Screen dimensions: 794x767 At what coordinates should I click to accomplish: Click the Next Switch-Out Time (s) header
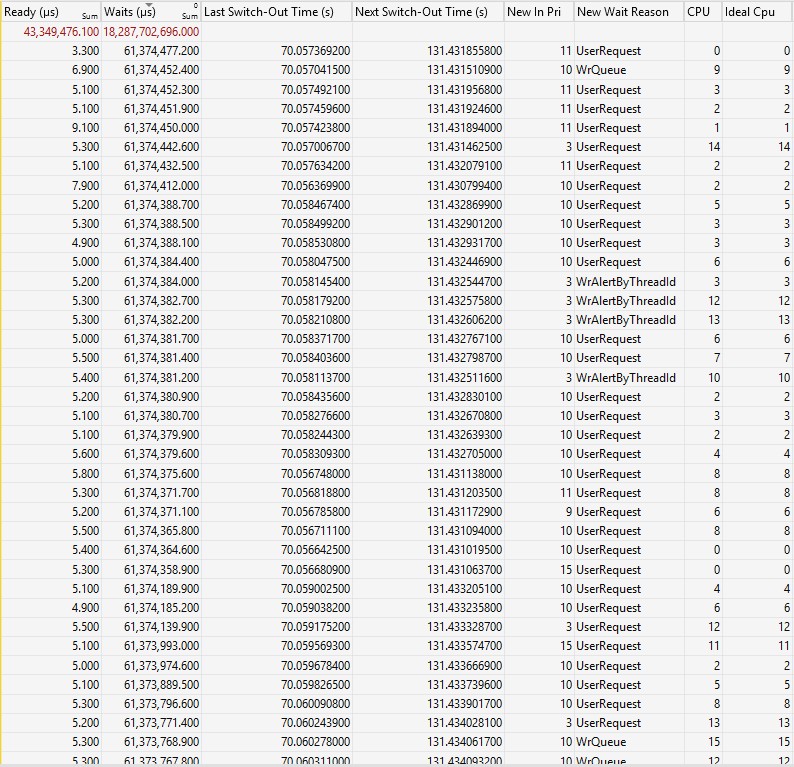[x=428, y=12]
